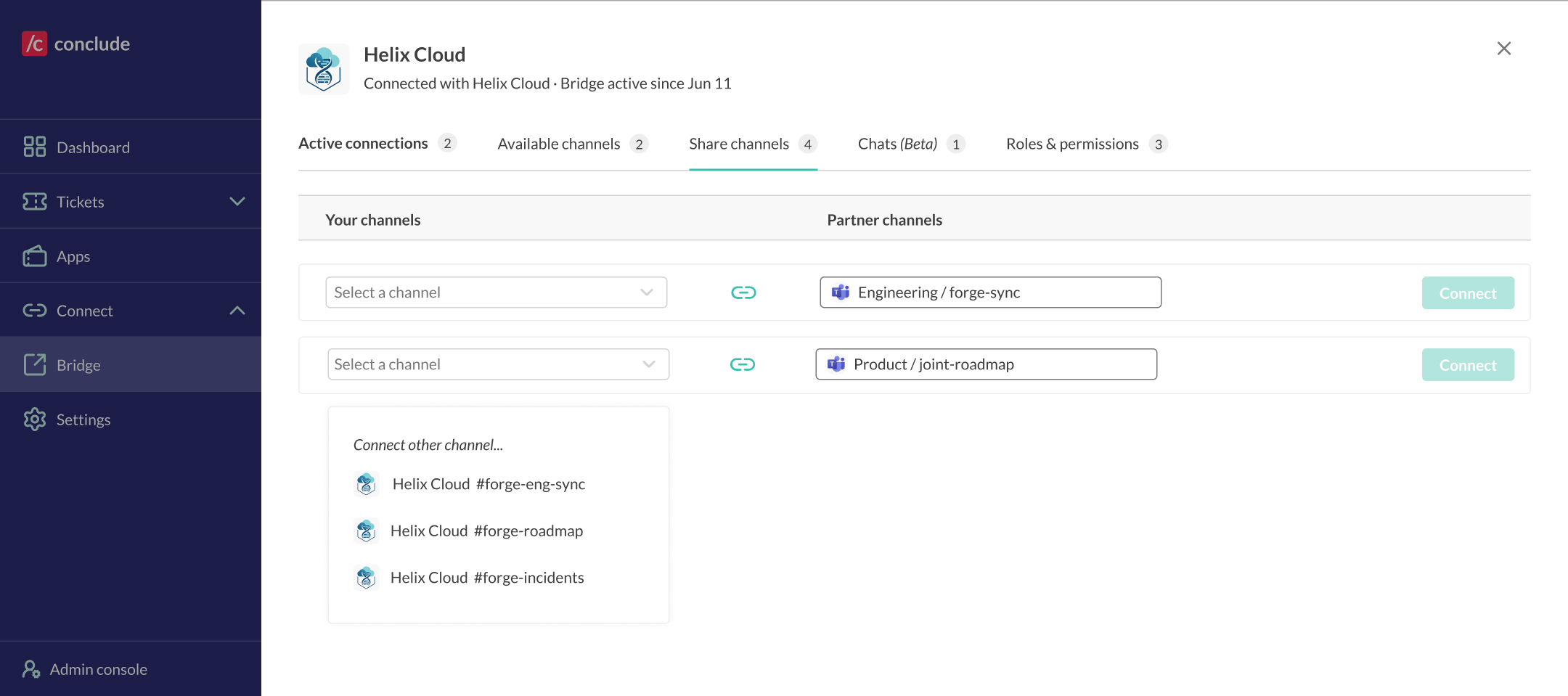Open channel dropdown for Engineering / forge-sync row
Image resolution: width=1568 pixels, height=696 pixels.
[497, 292]
